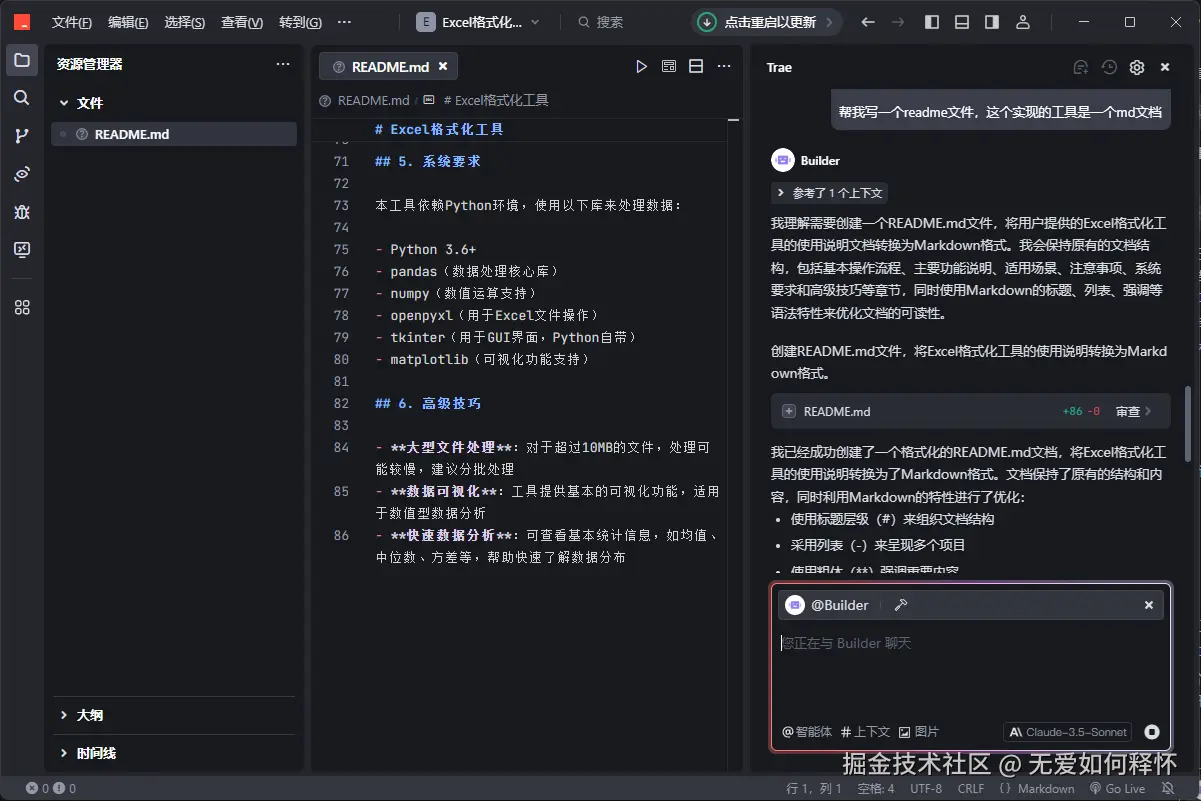Open the 文件(F) menu
Viewport: 1201px width, 801px height.
(72, 22)
